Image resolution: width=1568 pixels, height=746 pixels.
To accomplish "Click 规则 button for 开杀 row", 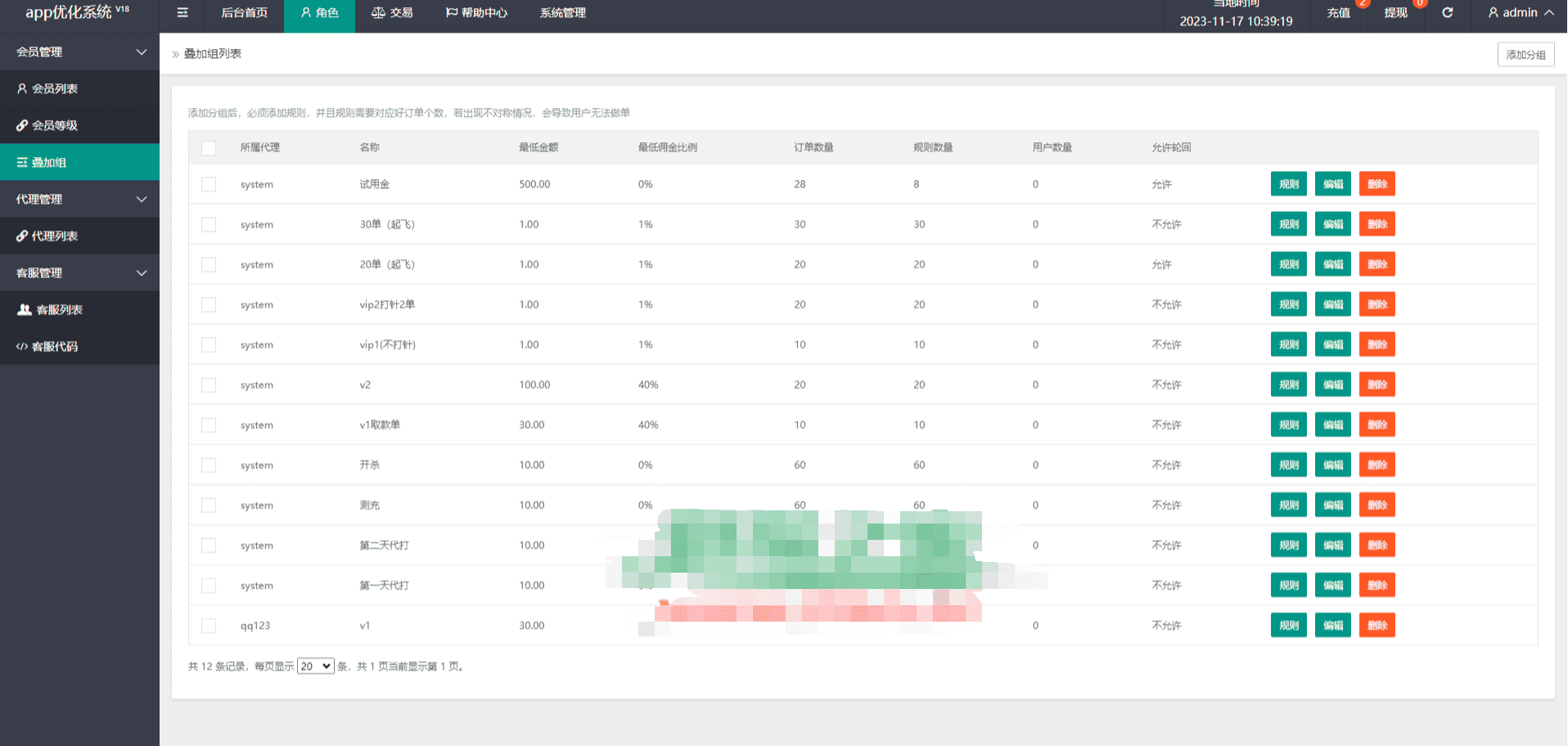I will 1288,465.
